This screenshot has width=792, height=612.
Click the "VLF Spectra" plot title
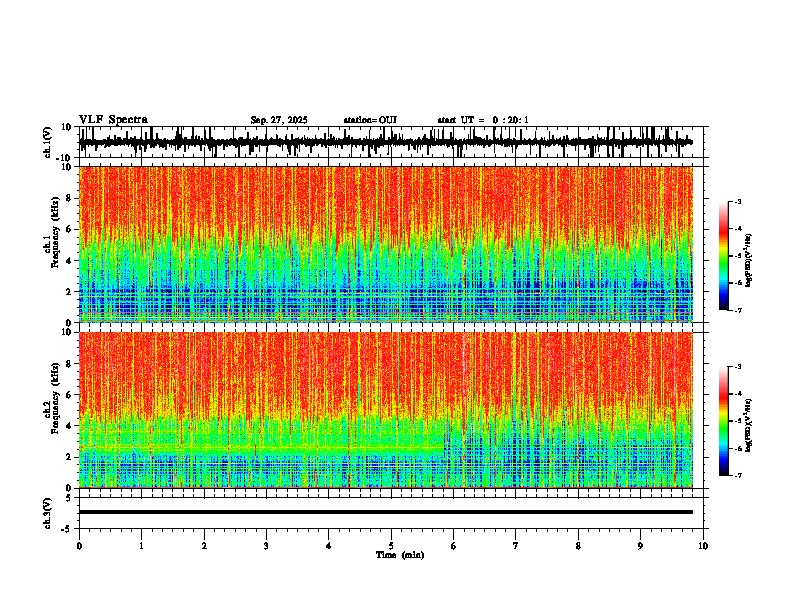113,120
